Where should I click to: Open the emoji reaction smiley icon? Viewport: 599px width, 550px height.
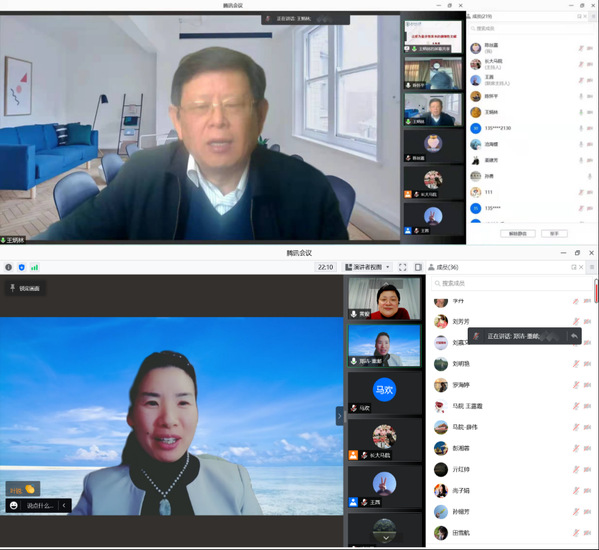[x=14, y=506]
